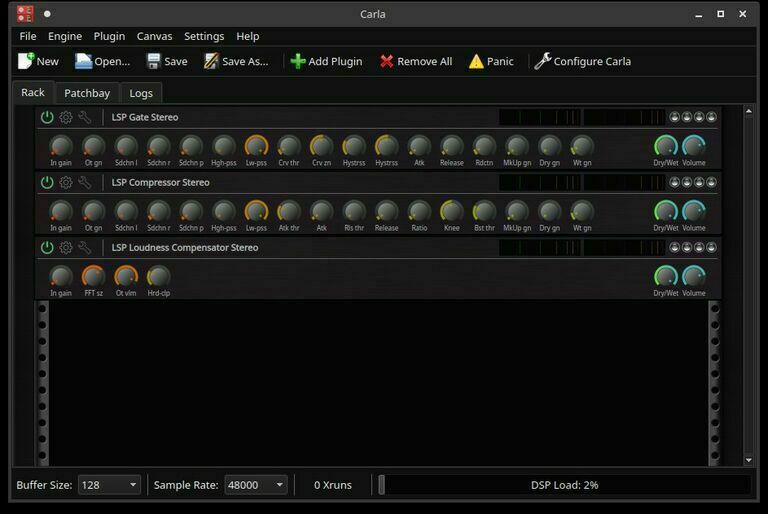
Task: Click the Carla application icon in the title bar
Action: (25, 14)
